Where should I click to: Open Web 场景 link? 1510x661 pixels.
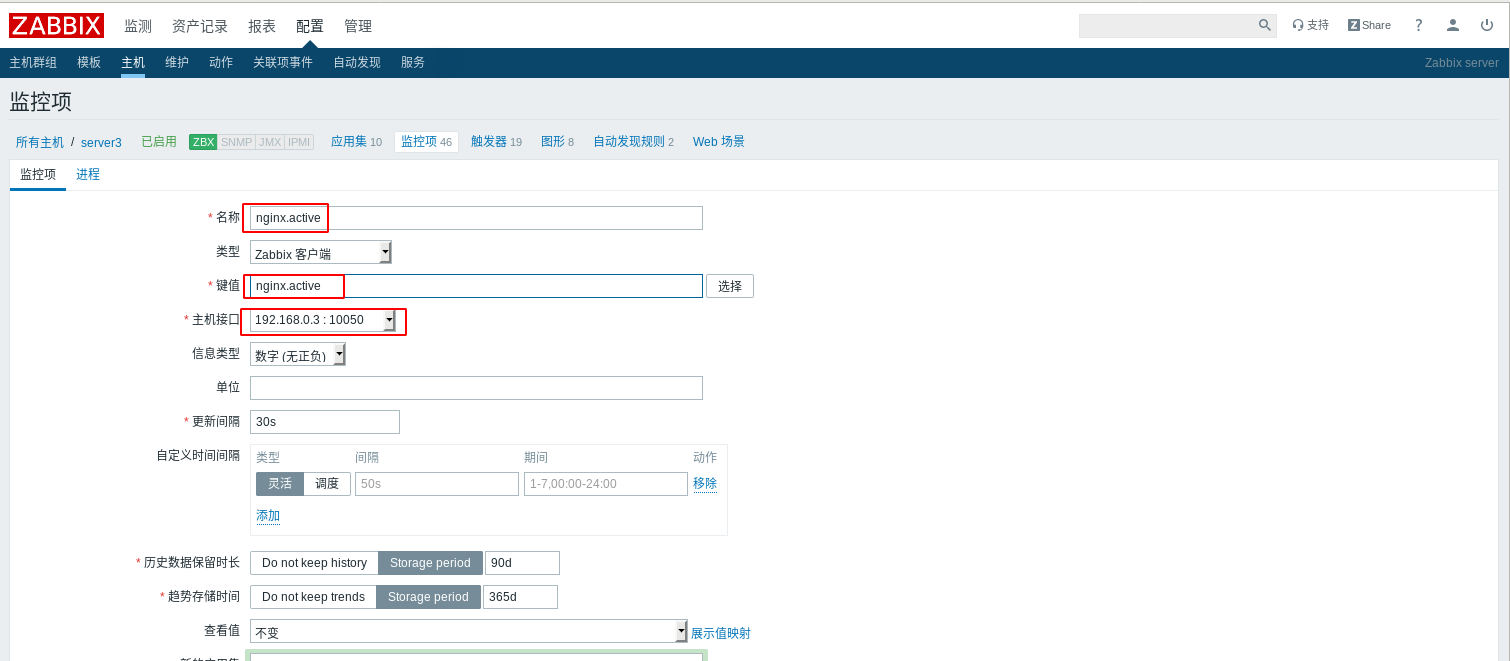pyautogui.click(x=719, y=142)
